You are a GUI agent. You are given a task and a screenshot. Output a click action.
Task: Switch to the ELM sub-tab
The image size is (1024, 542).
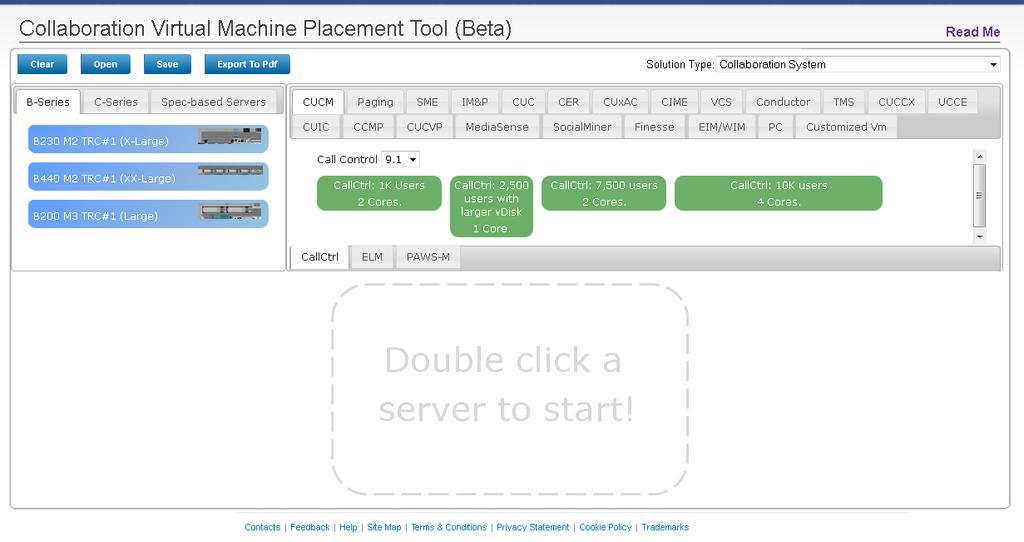point(372,257)
